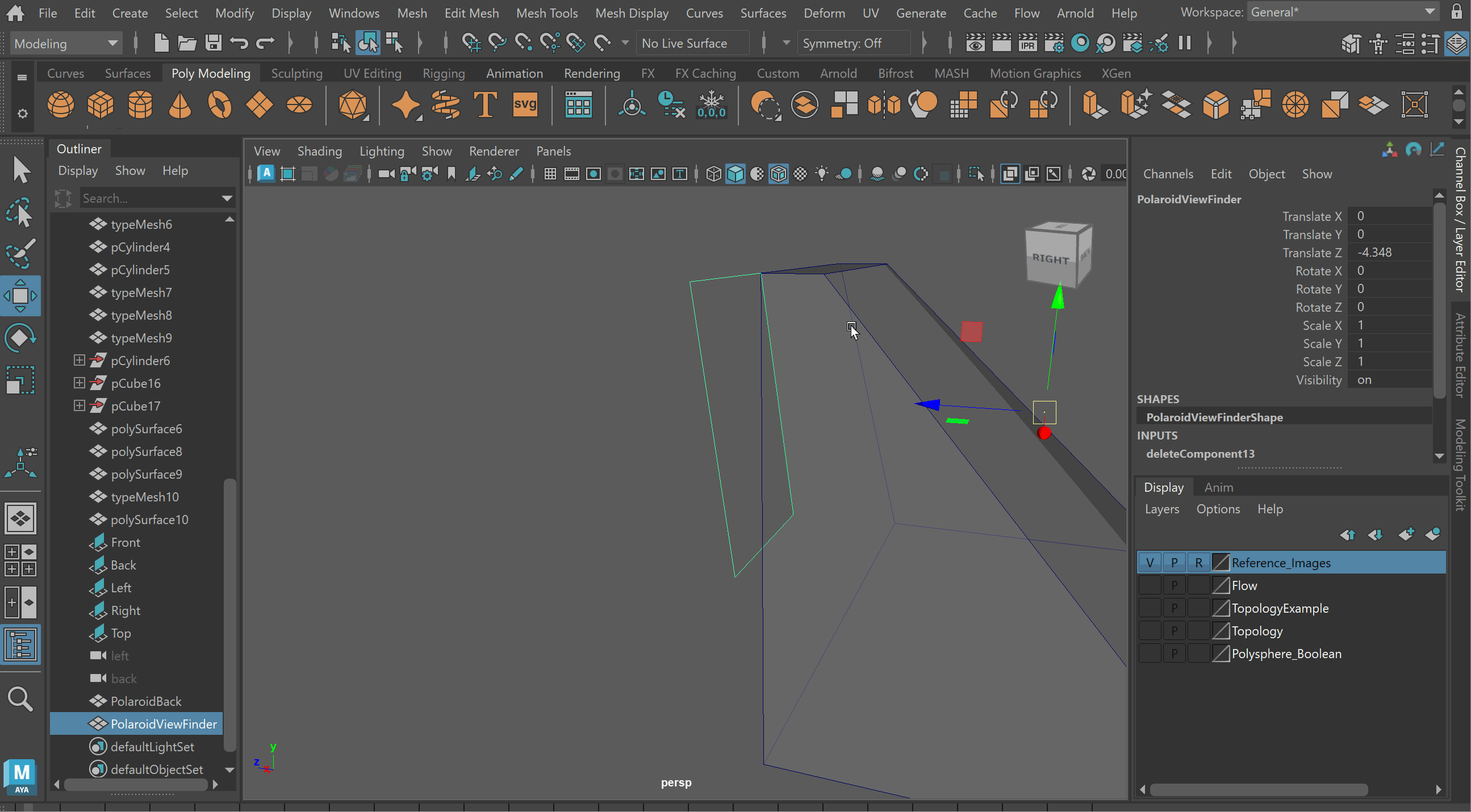Open the Workspace General dropdown

pos(1343,12)
